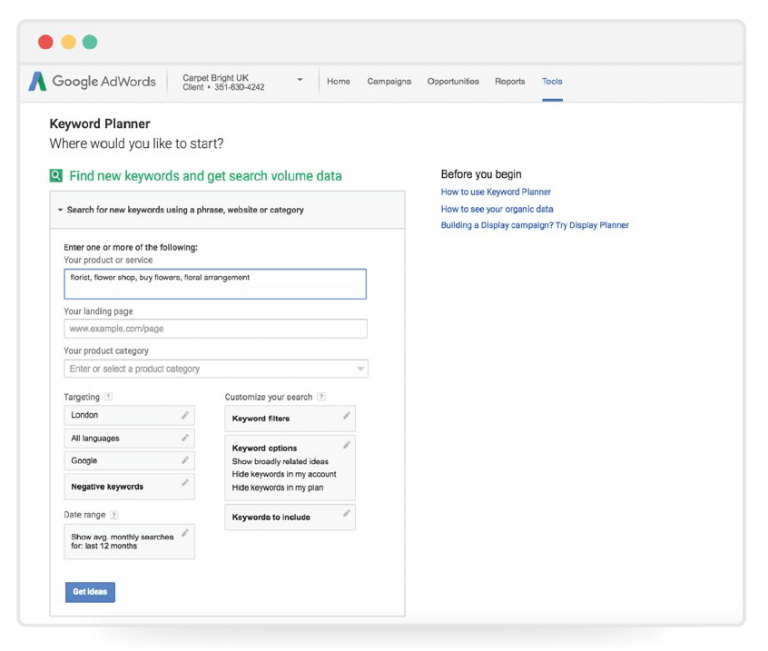Edit London location with pencil icon

[185, 415]
